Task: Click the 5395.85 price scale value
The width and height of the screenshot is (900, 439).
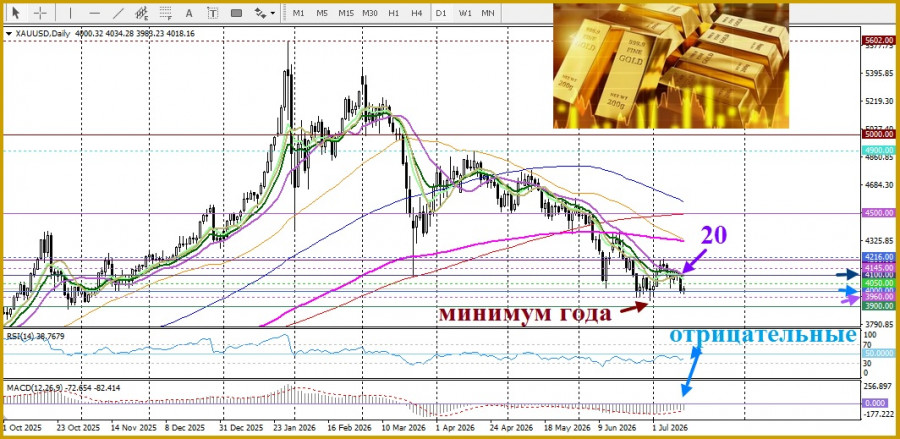Action: pos(879,74)
